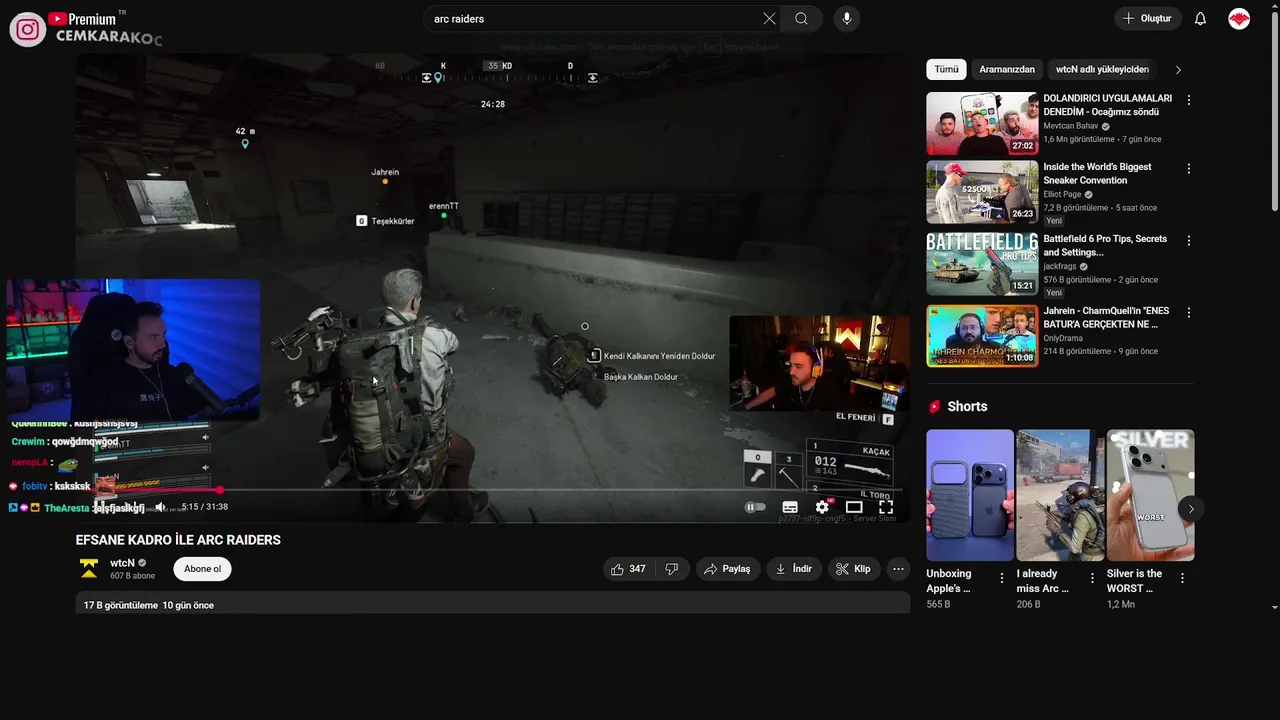
Task: Open options for Unboxing Apple's short
Action: click(x=1002, y=578)
